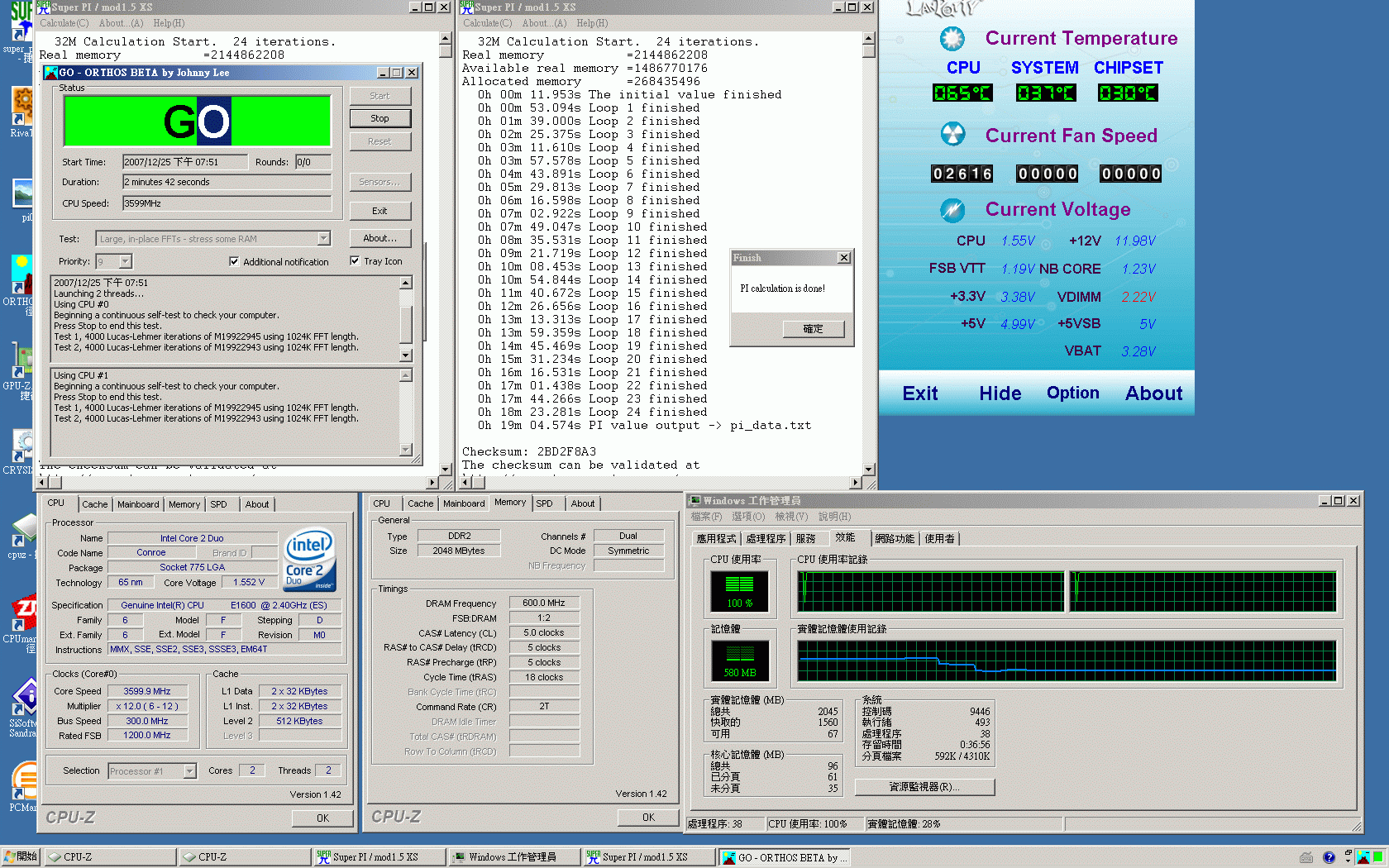Click the Current Temperature thermometer icon
The image size is (1389, 868).
[952, 38]
